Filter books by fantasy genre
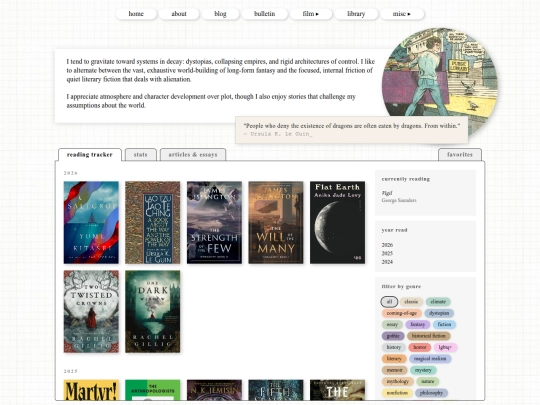 (417, 324)
